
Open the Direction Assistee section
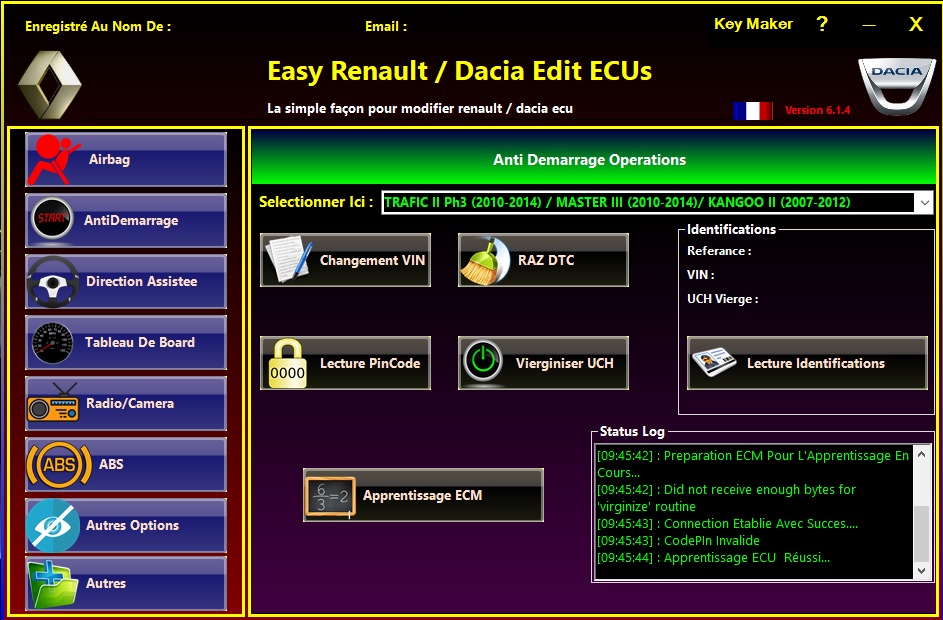coord(126,281)
